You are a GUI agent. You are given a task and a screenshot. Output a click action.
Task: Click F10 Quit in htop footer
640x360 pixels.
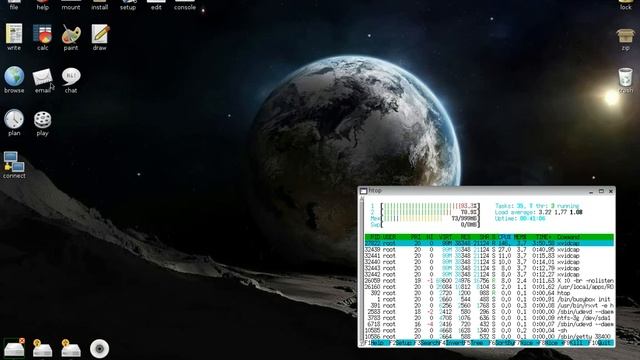click(602, 343)
